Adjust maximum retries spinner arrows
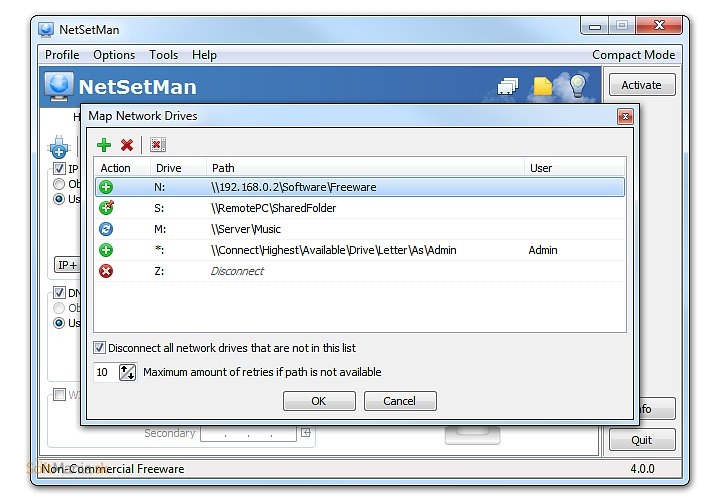This screenshot has width=720, height=500. (x=127, y=372)
